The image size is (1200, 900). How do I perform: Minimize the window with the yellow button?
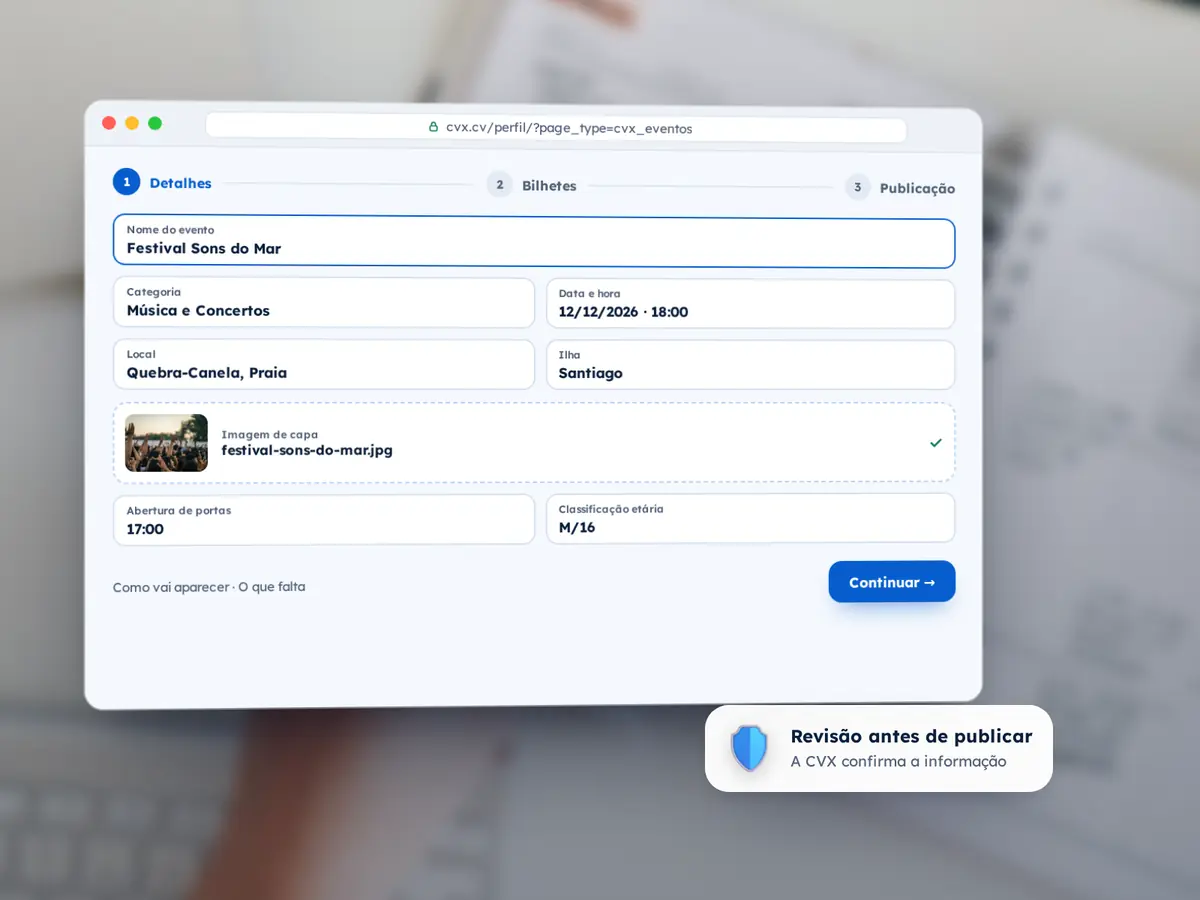point(132,123)
